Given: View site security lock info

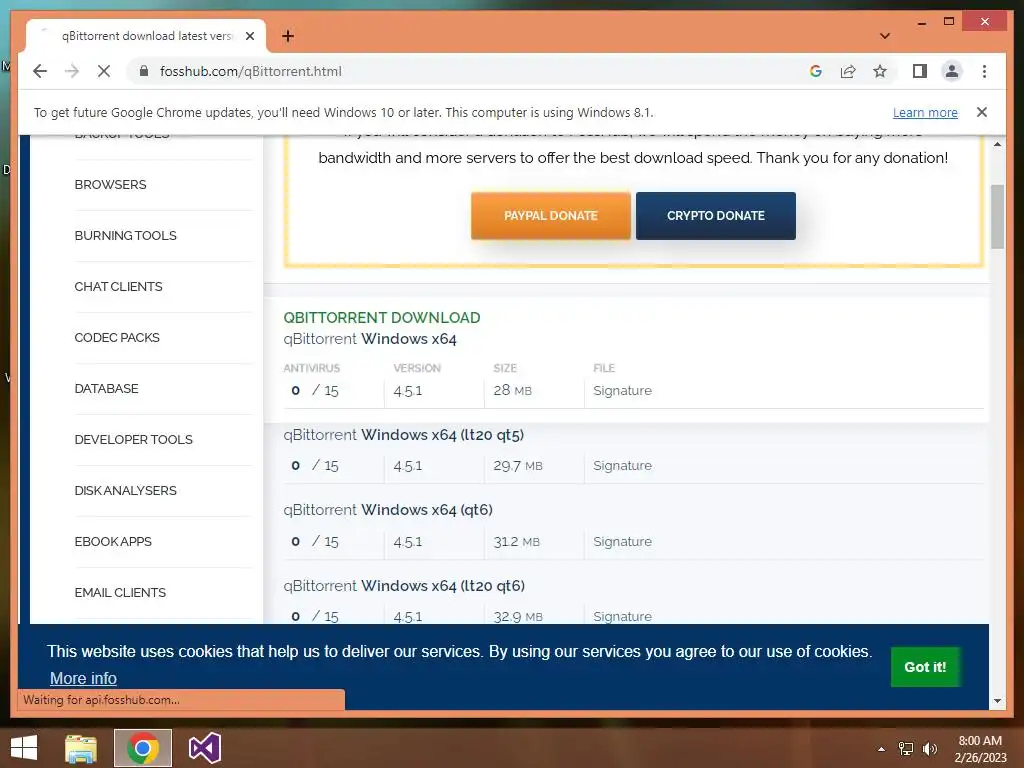Looking at the screenshot, I should click(x=144, y=71).
